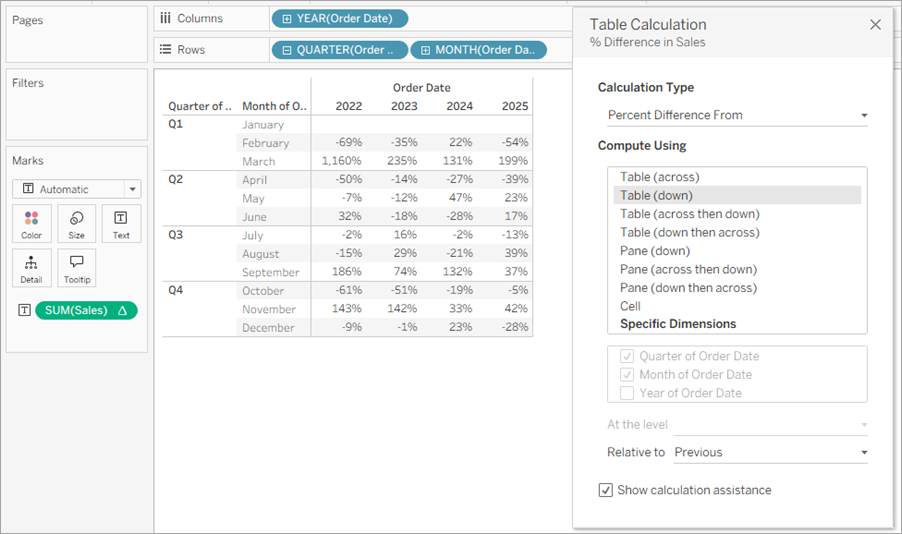Click the Columns shelf icon
Screen dimensions: 902x534
166,18
